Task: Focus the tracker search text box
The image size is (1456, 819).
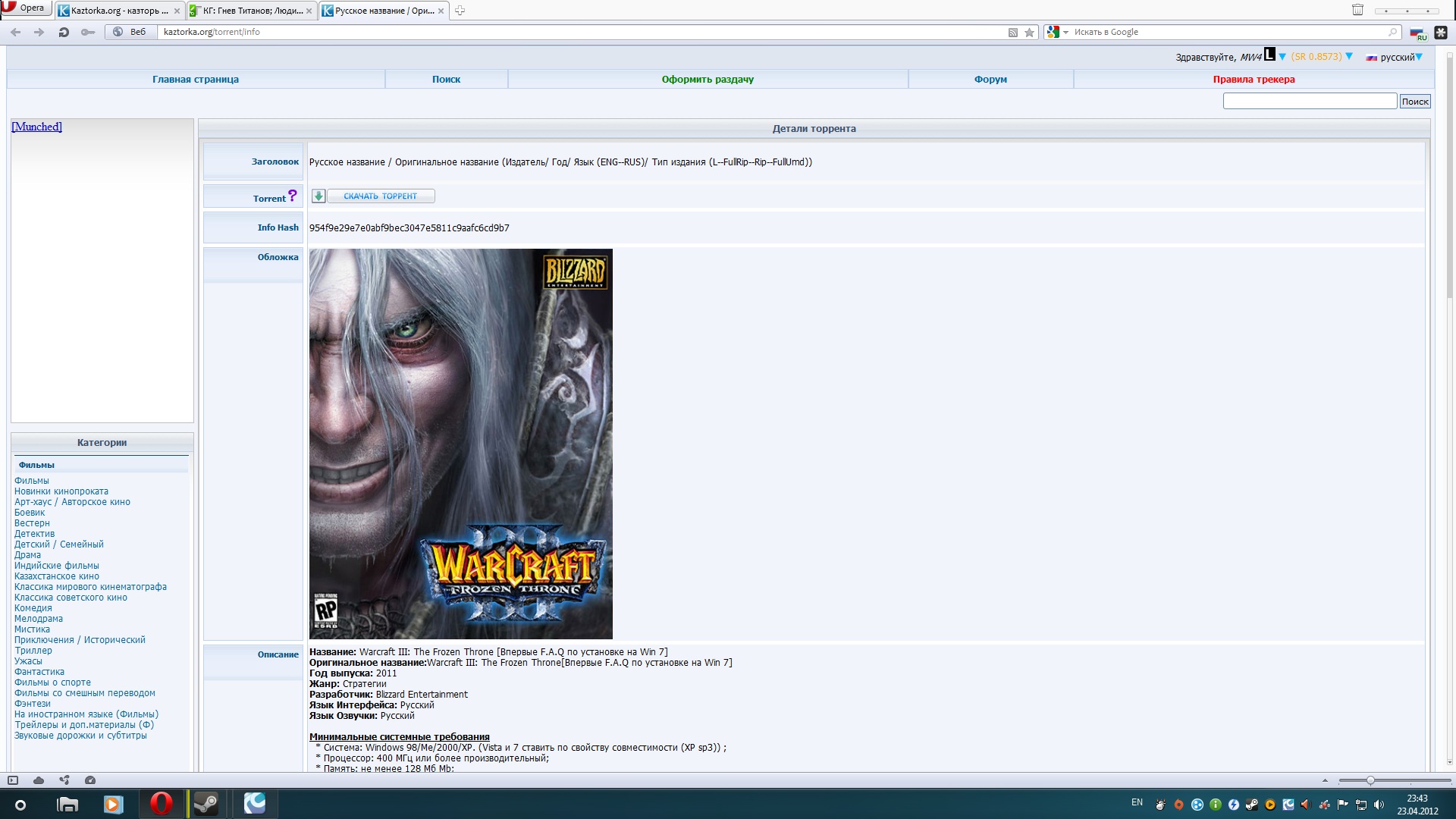Action: point(1310,101)
